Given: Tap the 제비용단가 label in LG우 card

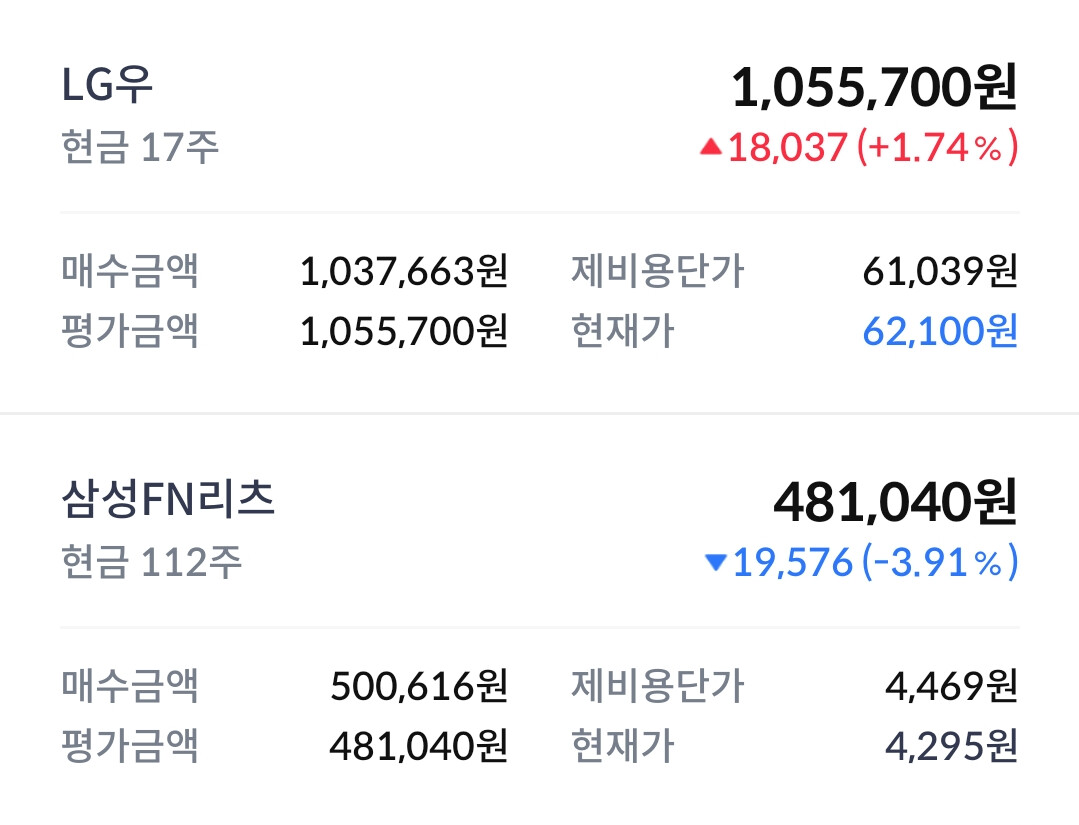Looking at the screenshot, I should point(658,271).
